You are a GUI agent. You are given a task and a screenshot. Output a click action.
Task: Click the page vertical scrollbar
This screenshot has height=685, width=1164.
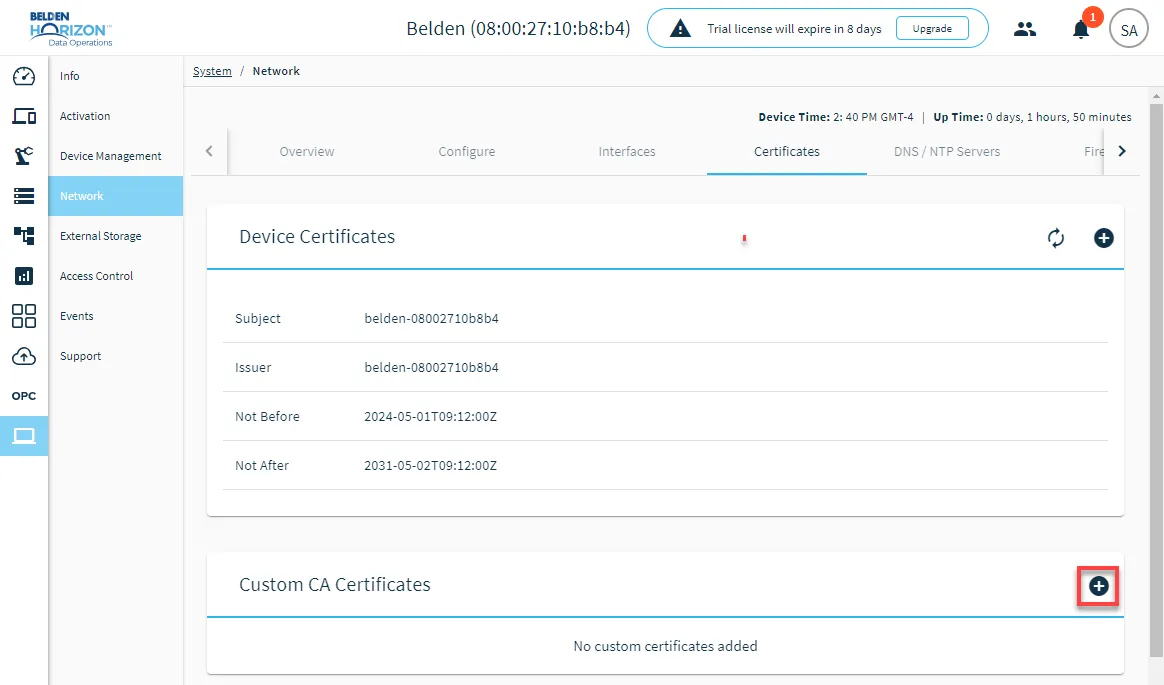1156,379
